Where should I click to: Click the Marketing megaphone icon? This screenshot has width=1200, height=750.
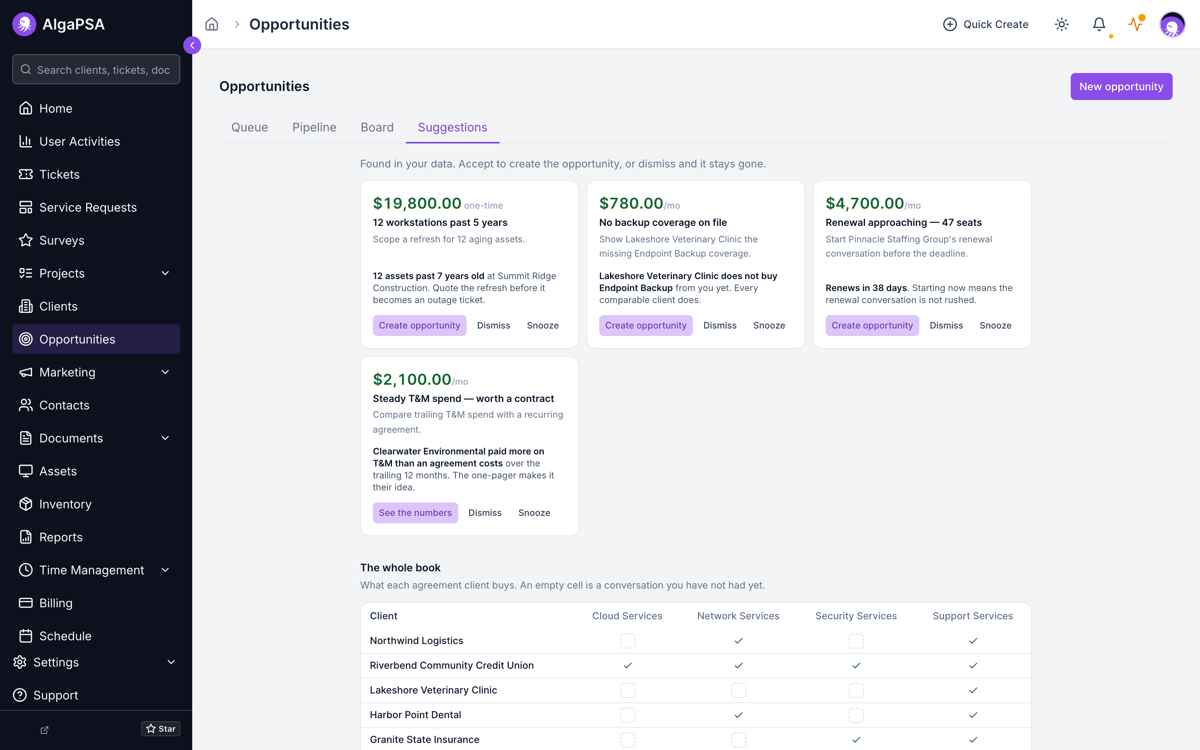click(x=26, y=372)
